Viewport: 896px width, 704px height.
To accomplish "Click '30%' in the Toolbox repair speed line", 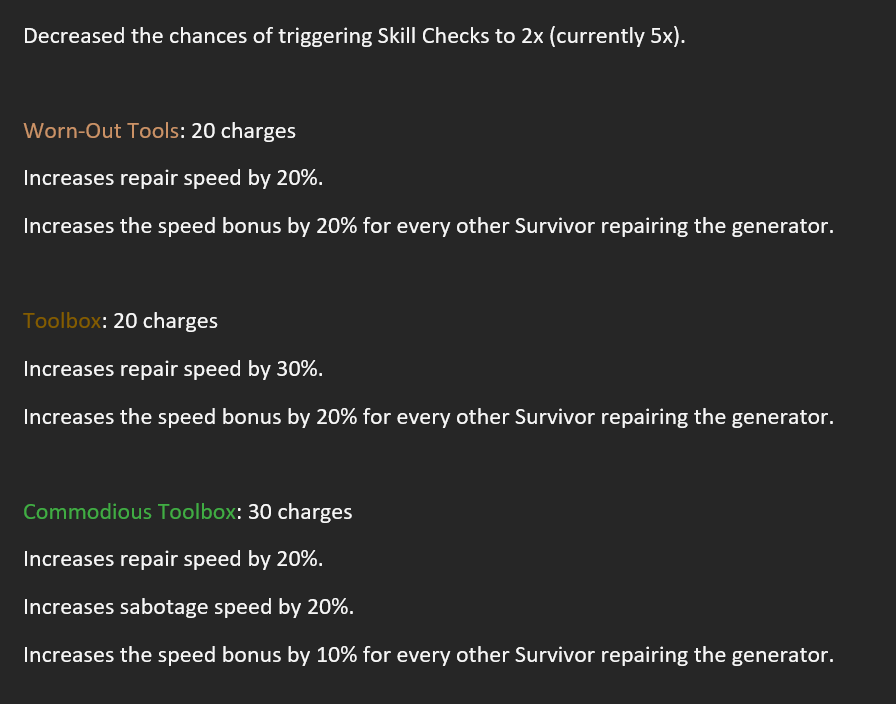I will 297,369.
